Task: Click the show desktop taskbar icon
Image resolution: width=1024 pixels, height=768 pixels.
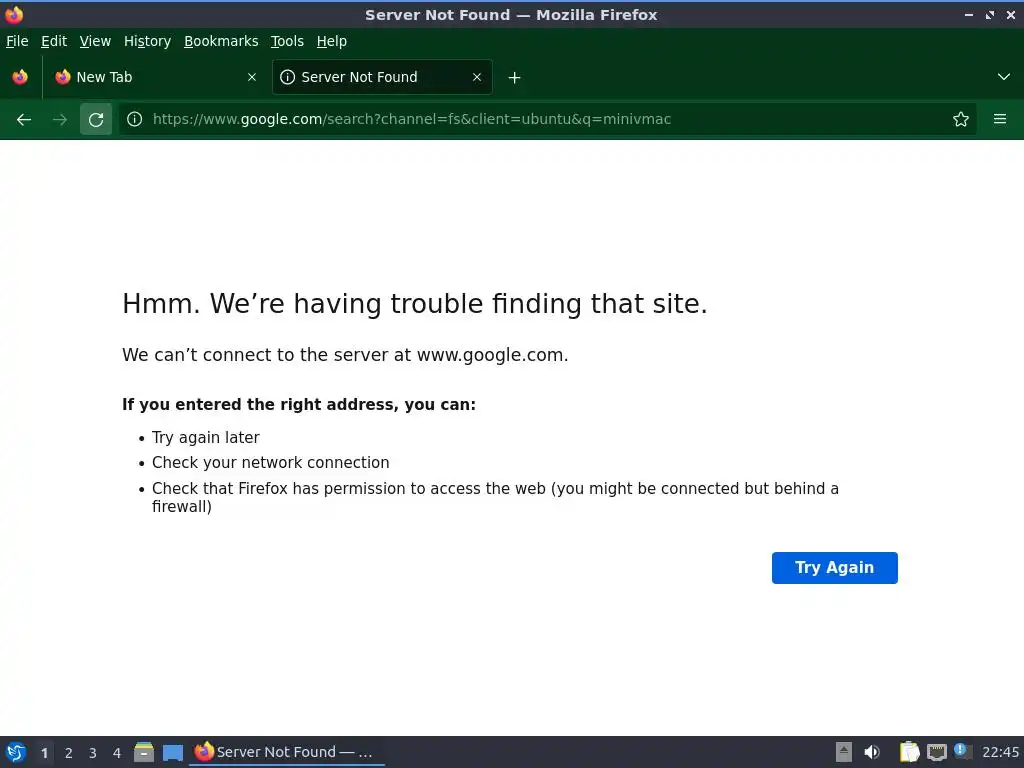Action: pyautogui.click(x=173, y=753)
